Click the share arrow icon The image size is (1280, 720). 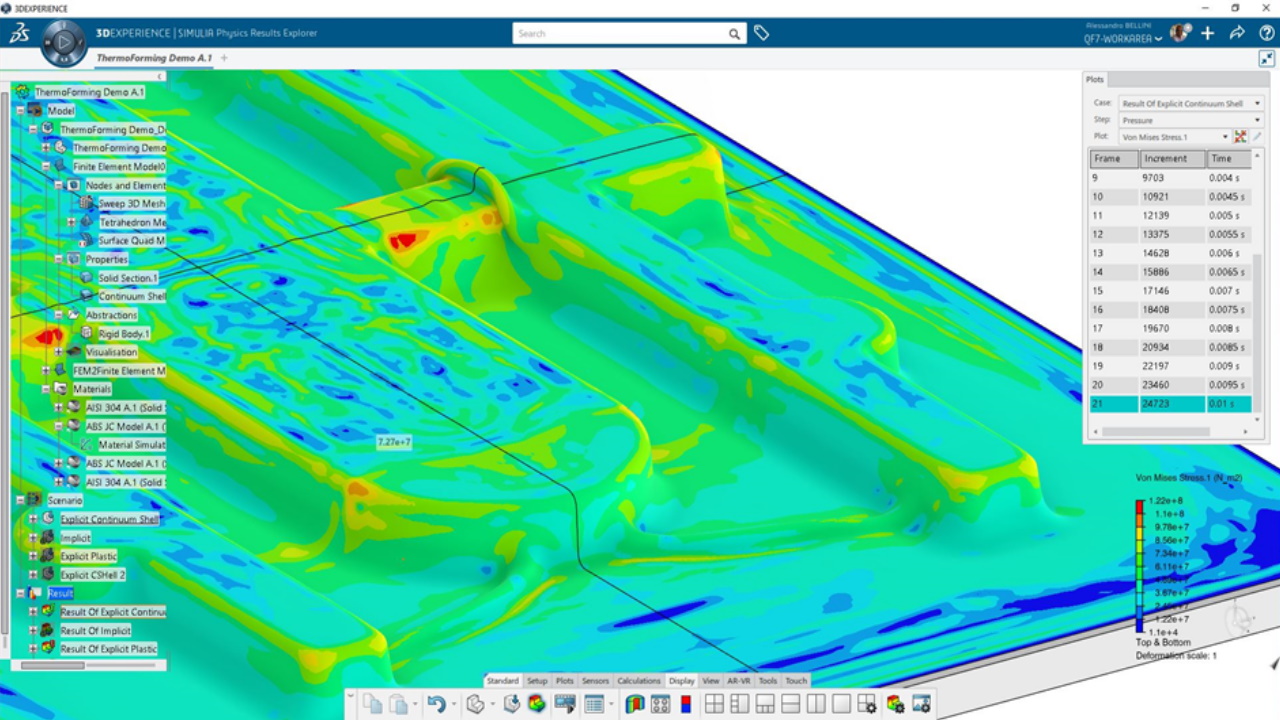coord(1237,33)
